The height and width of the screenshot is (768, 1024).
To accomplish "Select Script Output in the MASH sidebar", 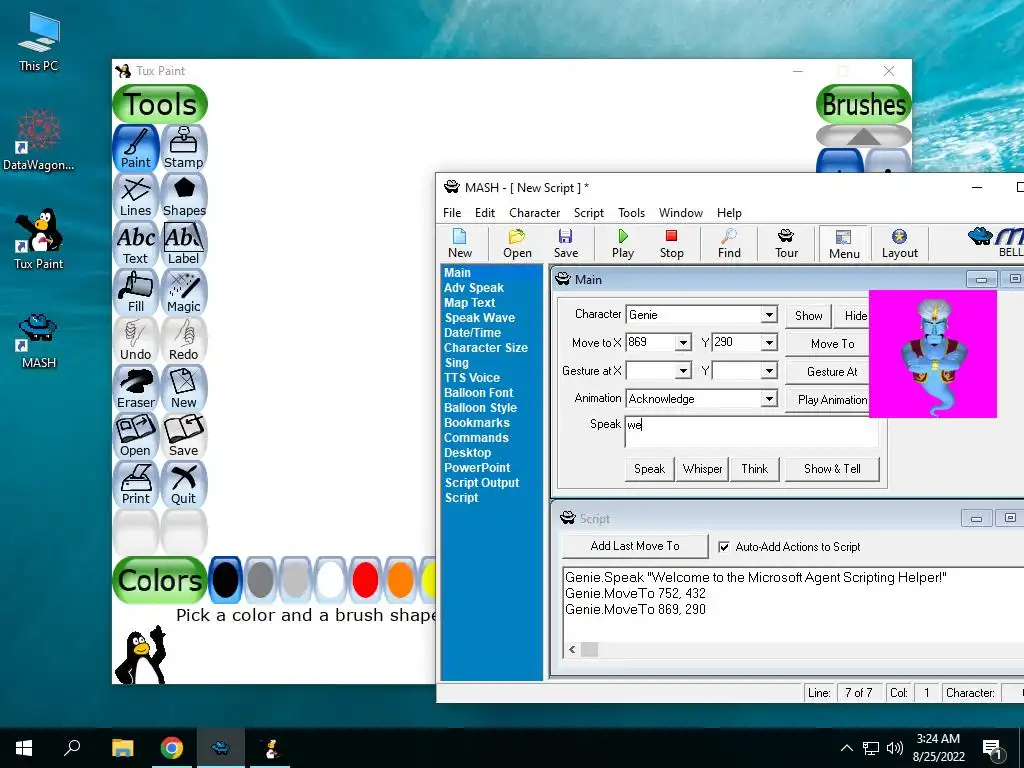I will [482, 483].
